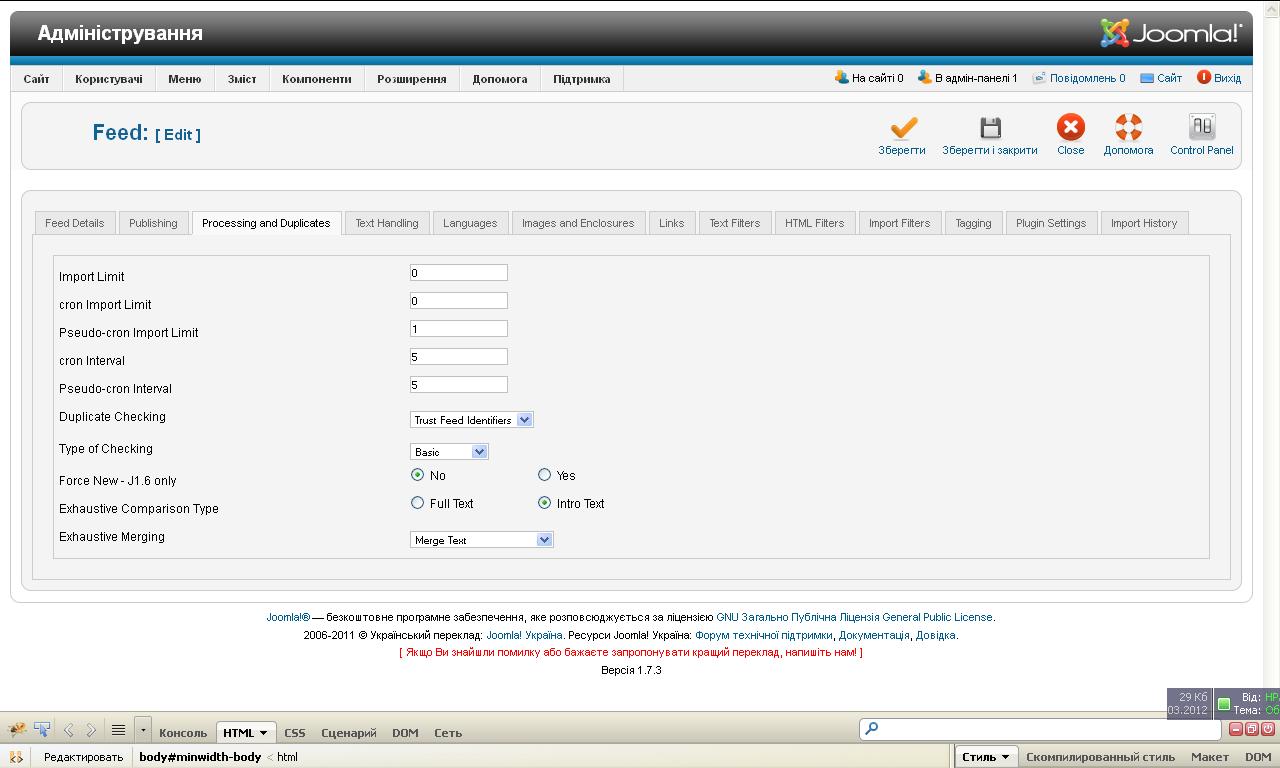Open Help via the lifebuoy icon
This screenshot has width=1280, height=768.
(x=1128, y=127)
